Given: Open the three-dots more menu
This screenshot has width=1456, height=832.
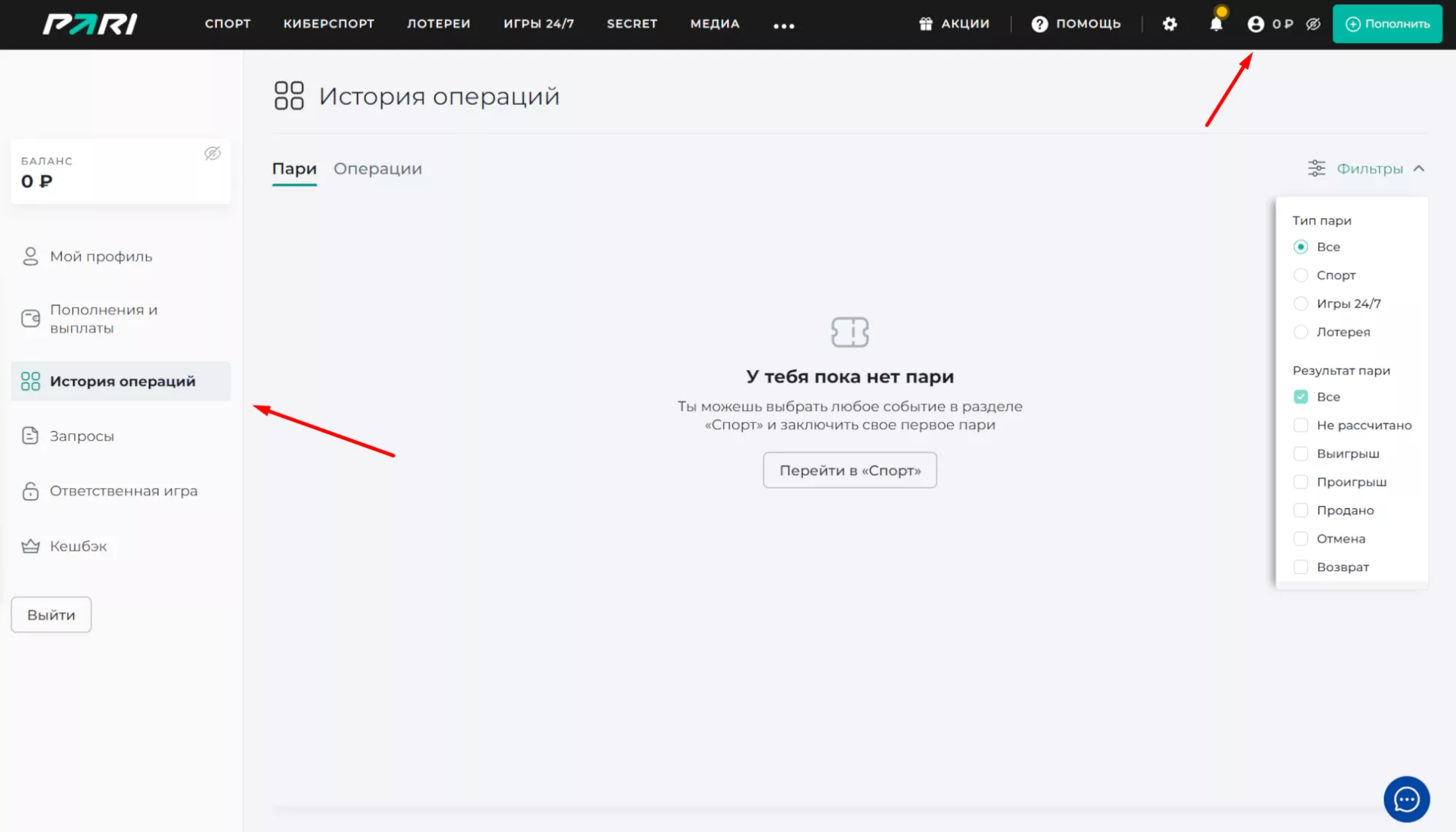Looking at the screenshot, I should click(x=784, y=25).
